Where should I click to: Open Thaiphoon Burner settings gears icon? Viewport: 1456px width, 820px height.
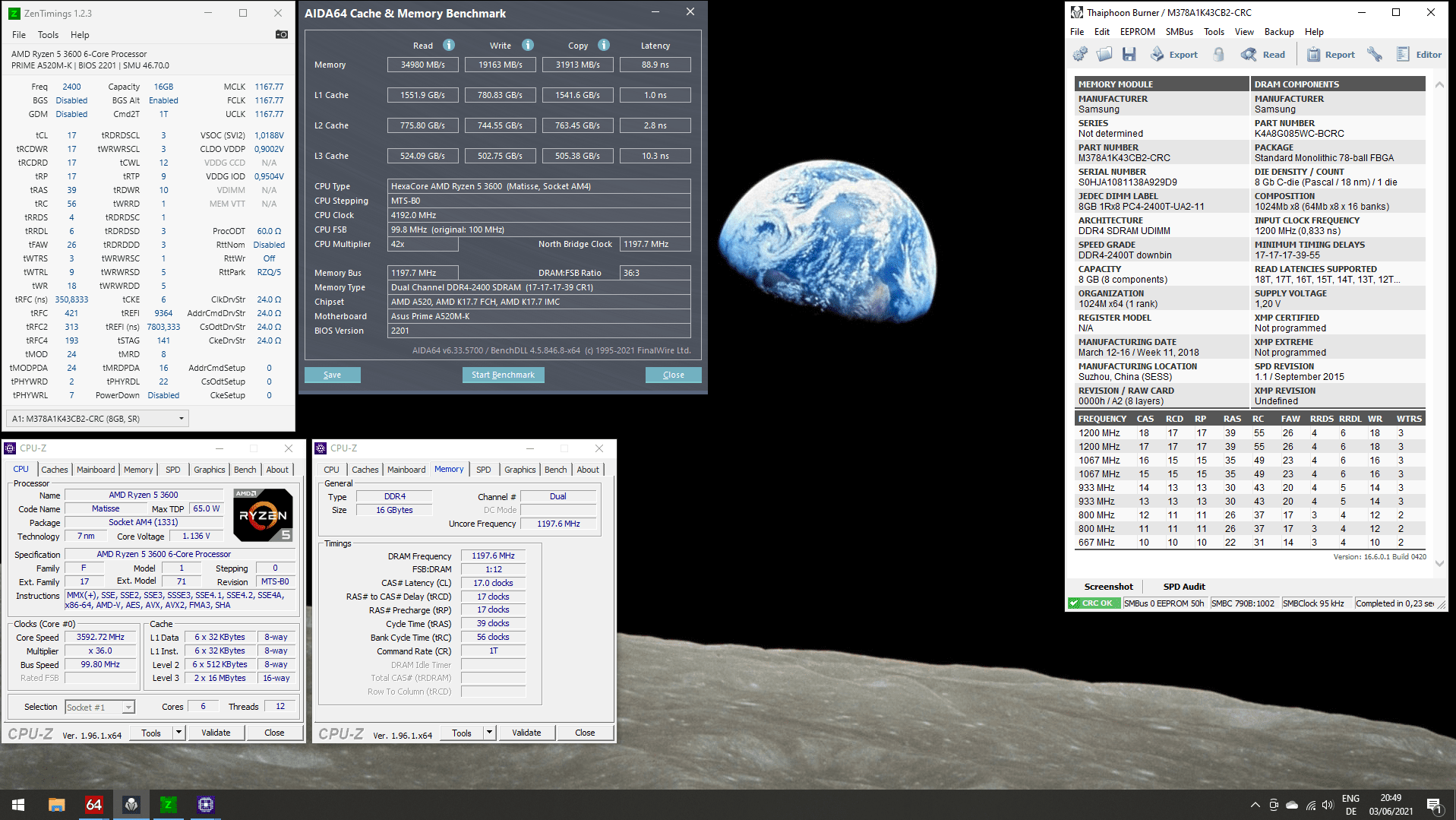coord(1080,55)
